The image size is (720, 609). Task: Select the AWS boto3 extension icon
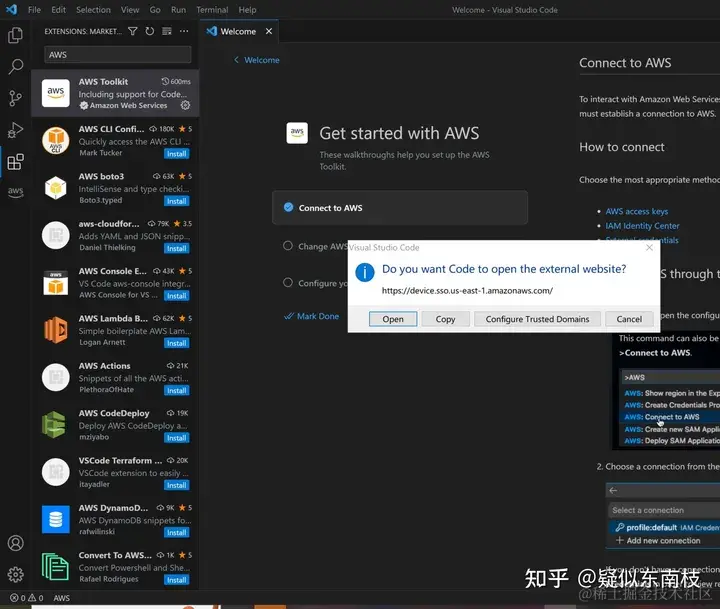[x=56, y=188]
